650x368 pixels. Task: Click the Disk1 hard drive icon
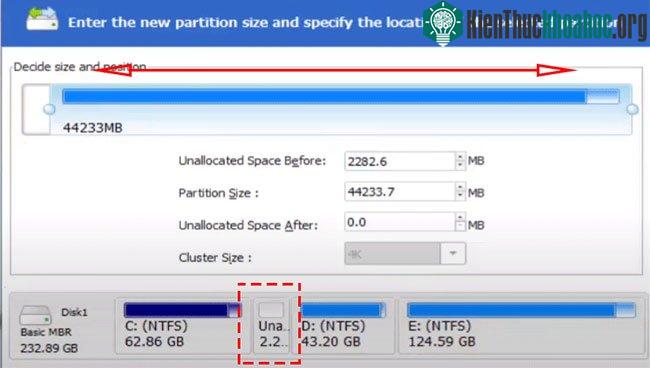point(36,315)
